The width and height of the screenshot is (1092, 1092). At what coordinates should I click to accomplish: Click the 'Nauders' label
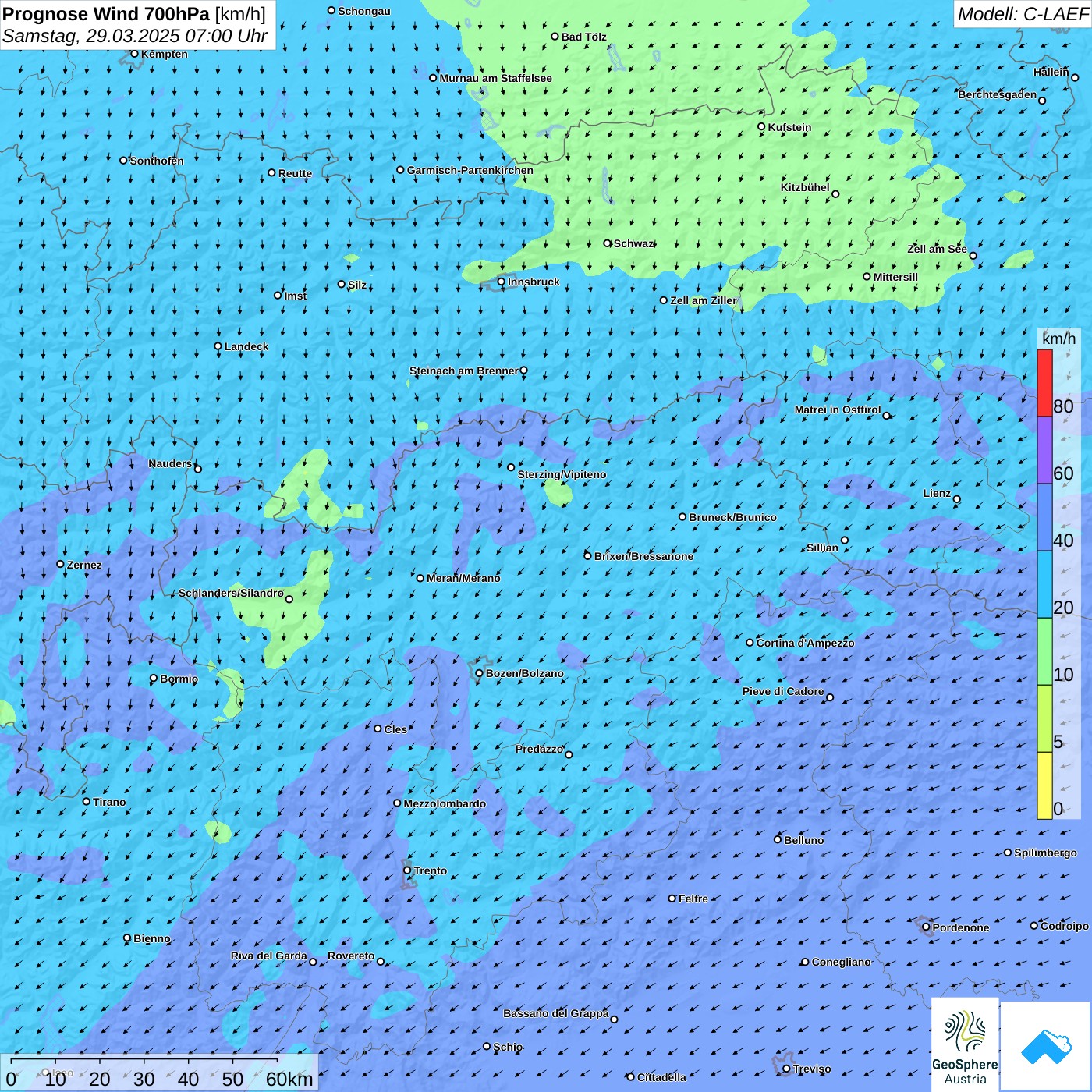(x=170, y=463)
